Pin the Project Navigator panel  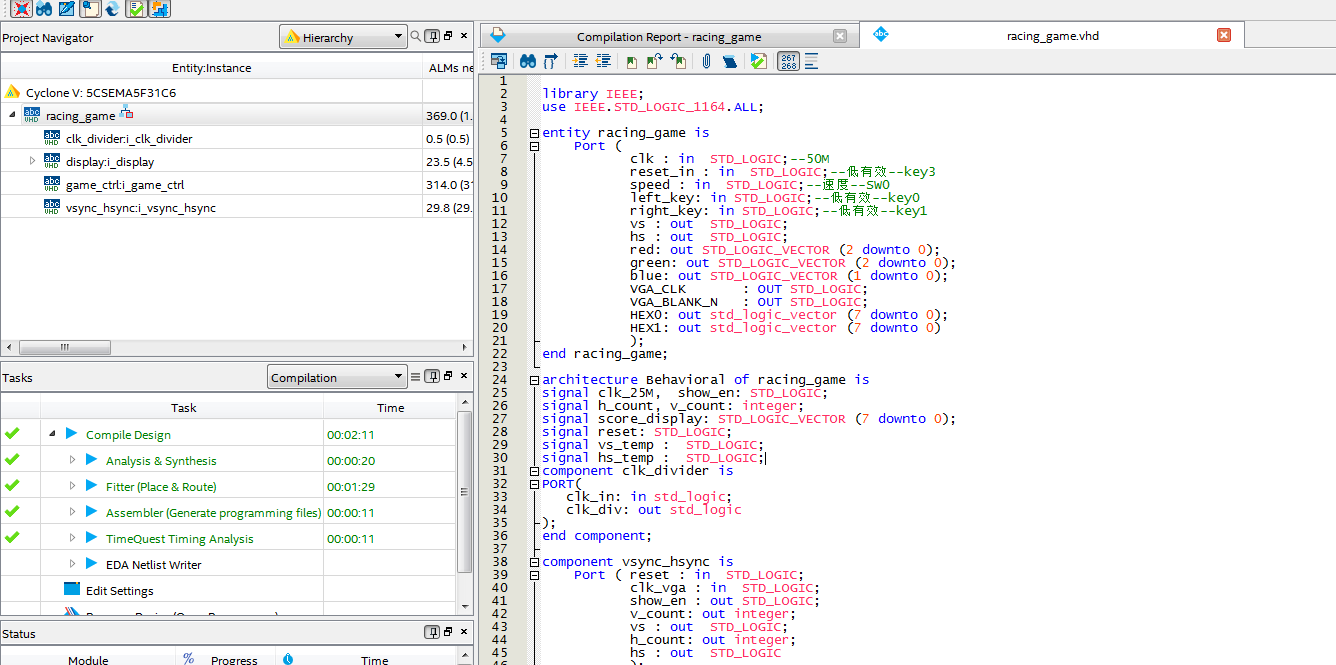click(x=432, y=37)
